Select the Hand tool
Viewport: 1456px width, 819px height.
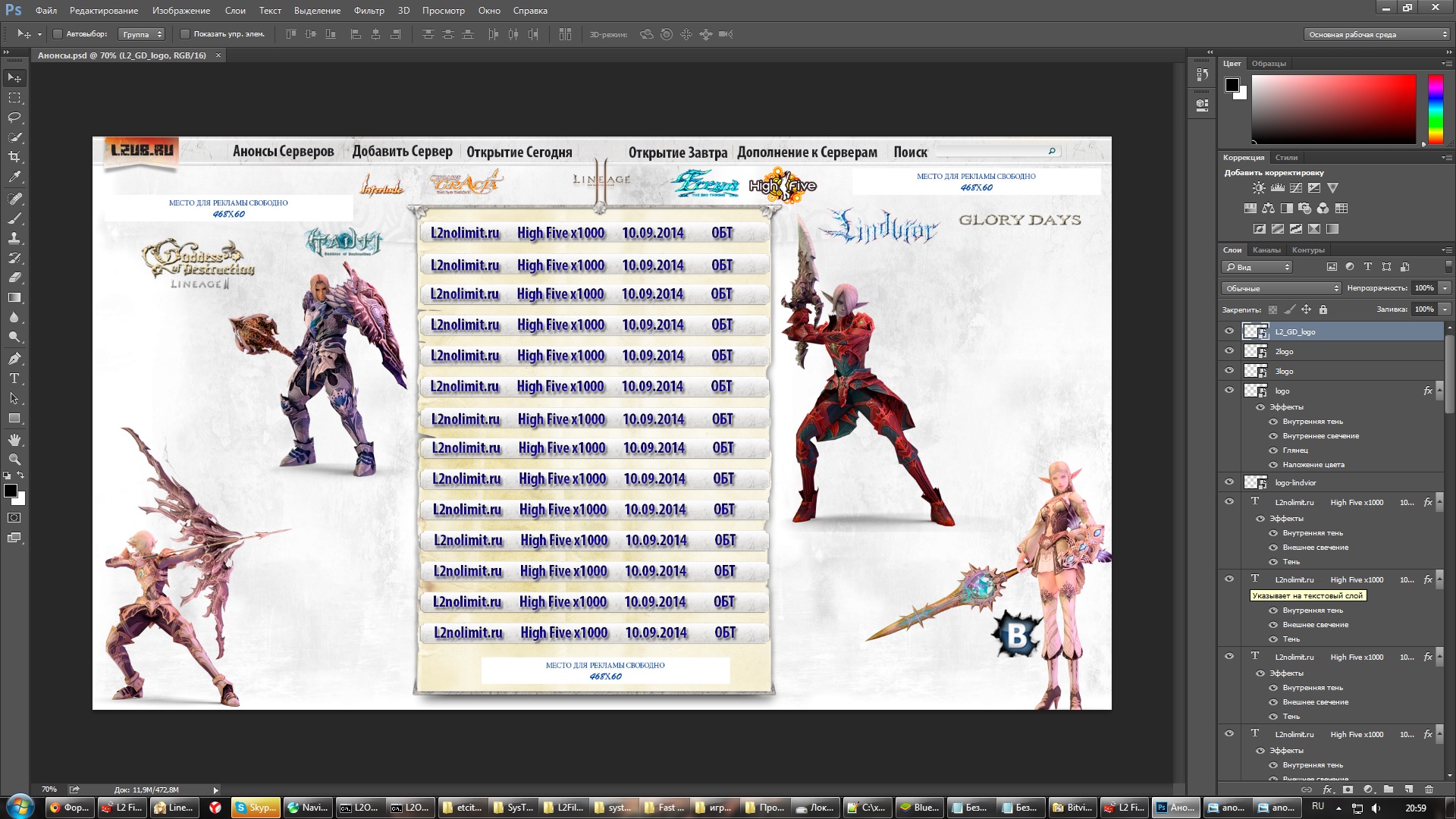tap(14, 440)
